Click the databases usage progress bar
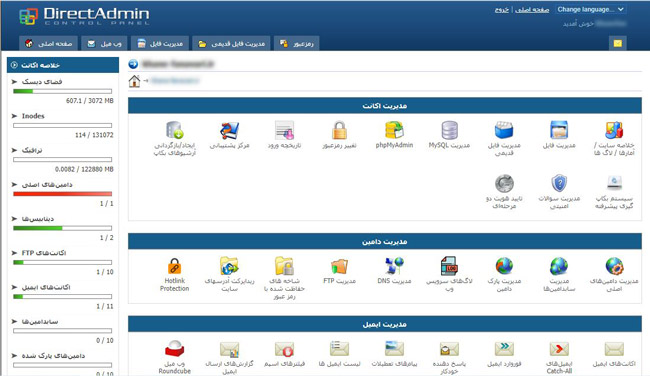 pos(63,228)
